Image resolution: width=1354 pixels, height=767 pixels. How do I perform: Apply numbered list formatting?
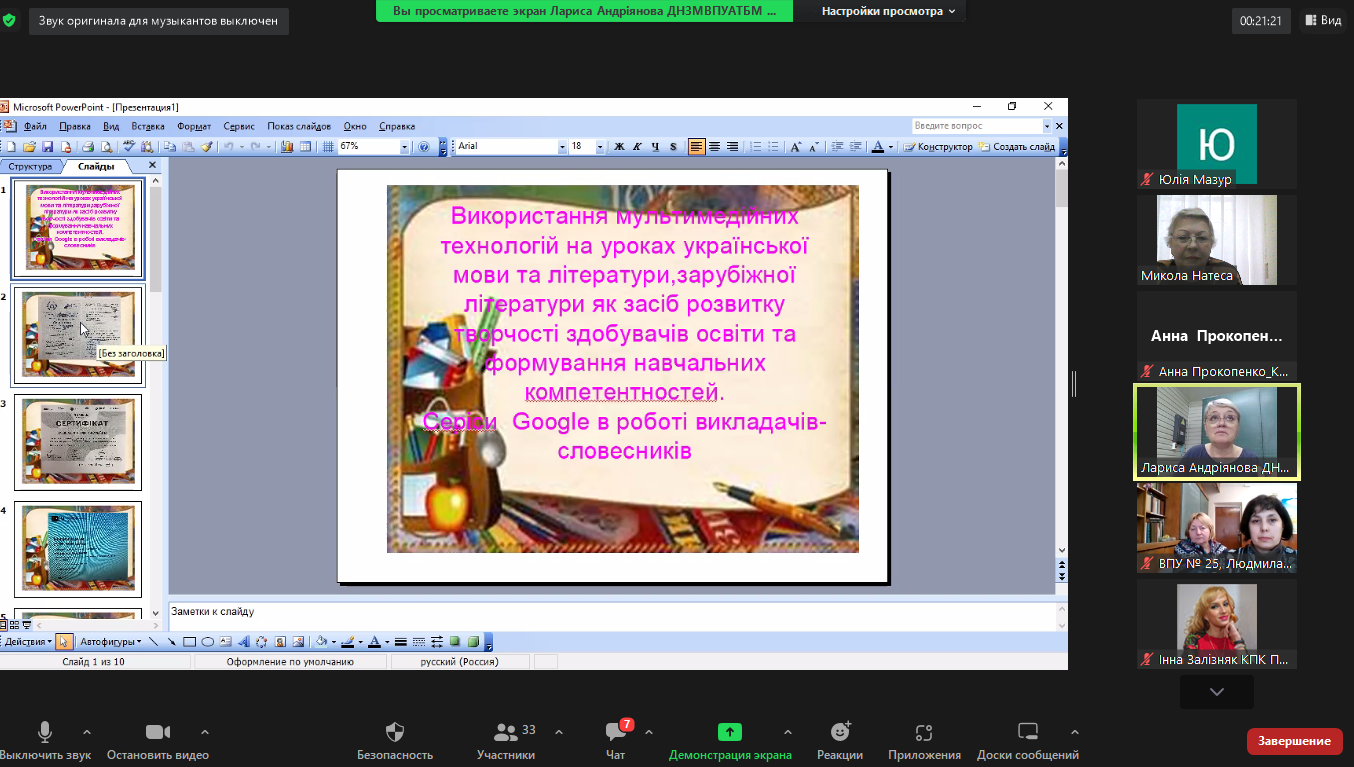tap(757, 146)
